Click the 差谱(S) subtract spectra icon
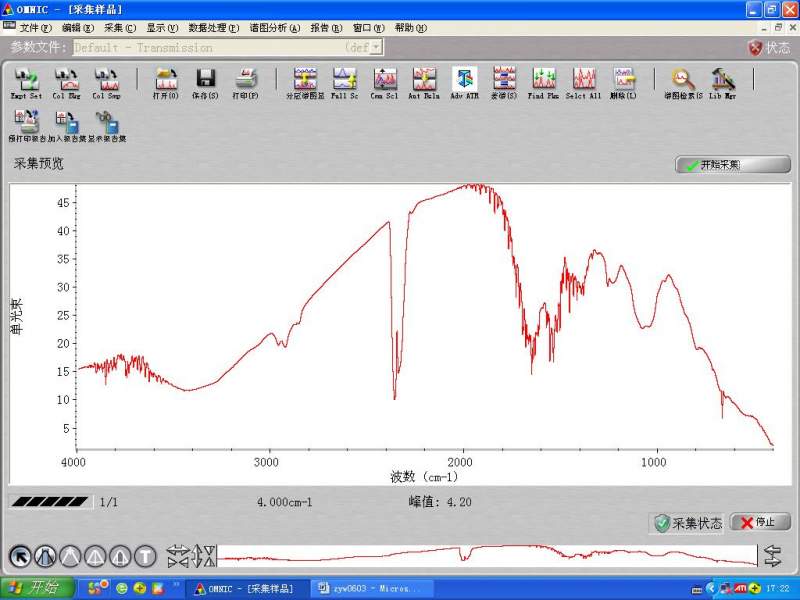This screenshot has width=800, height=600. point(504,83)
